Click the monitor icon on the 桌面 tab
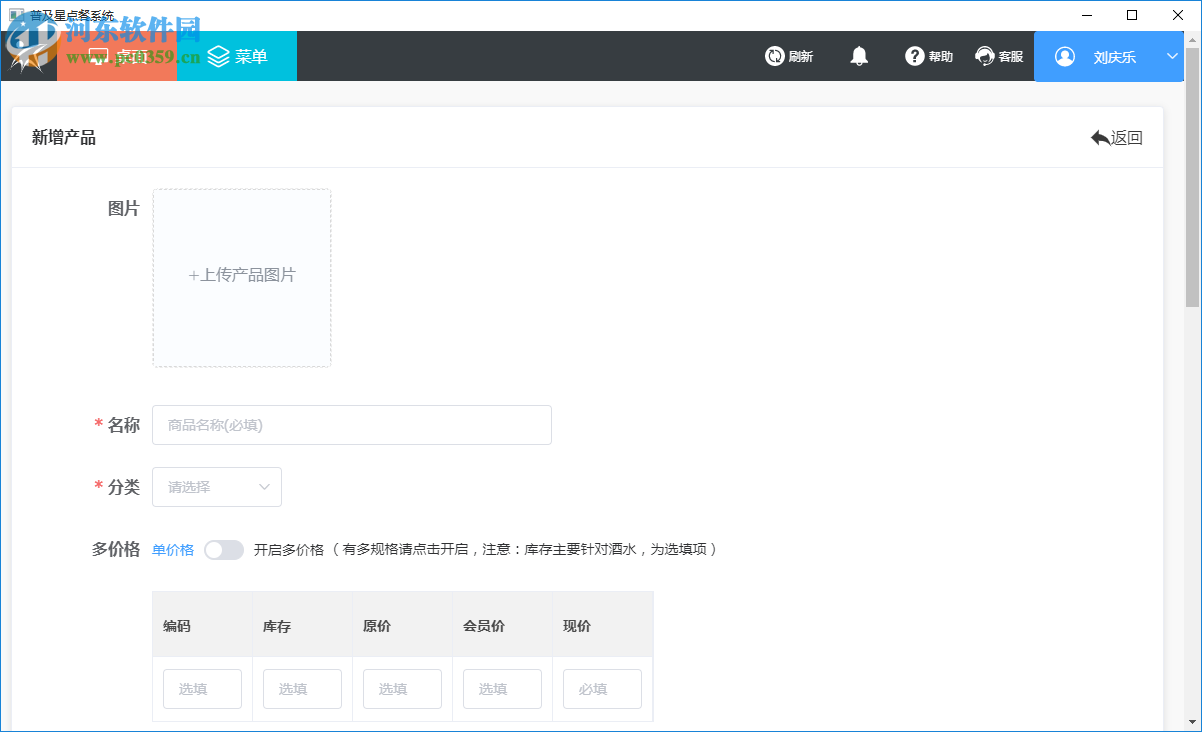 coord(97,56)
